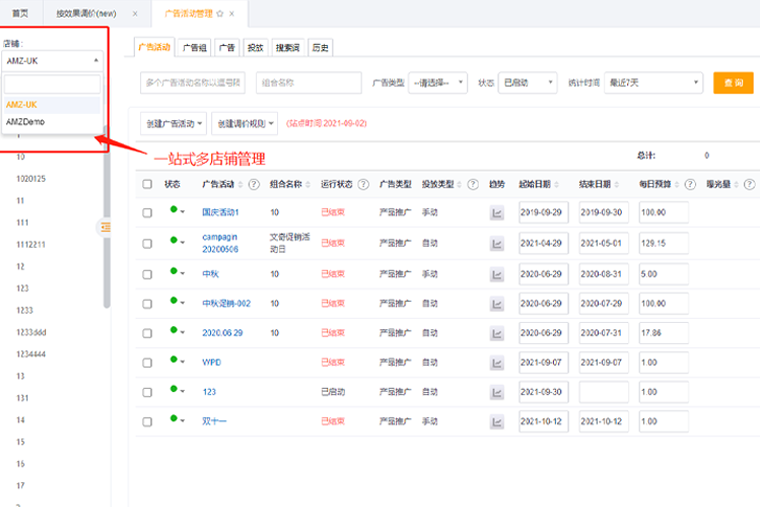Screen dimensions: 760x507
Task: Choose AMZDemo from the store list
Action: pyautogui.click(x=25, y=121)
